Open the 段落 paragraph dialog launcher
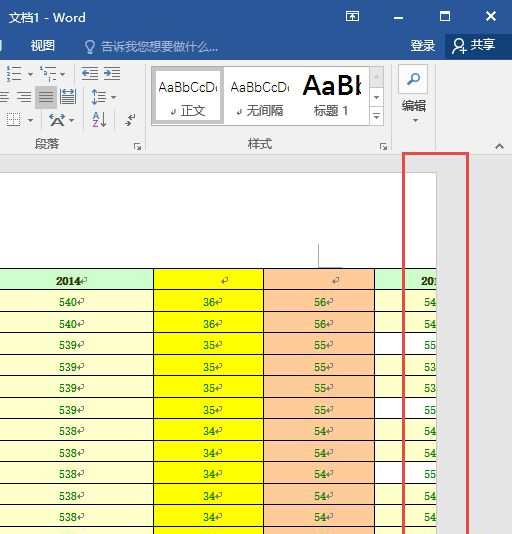Image resolution: width=512 pixels, height=534 pixels. (x=137, y=146)
